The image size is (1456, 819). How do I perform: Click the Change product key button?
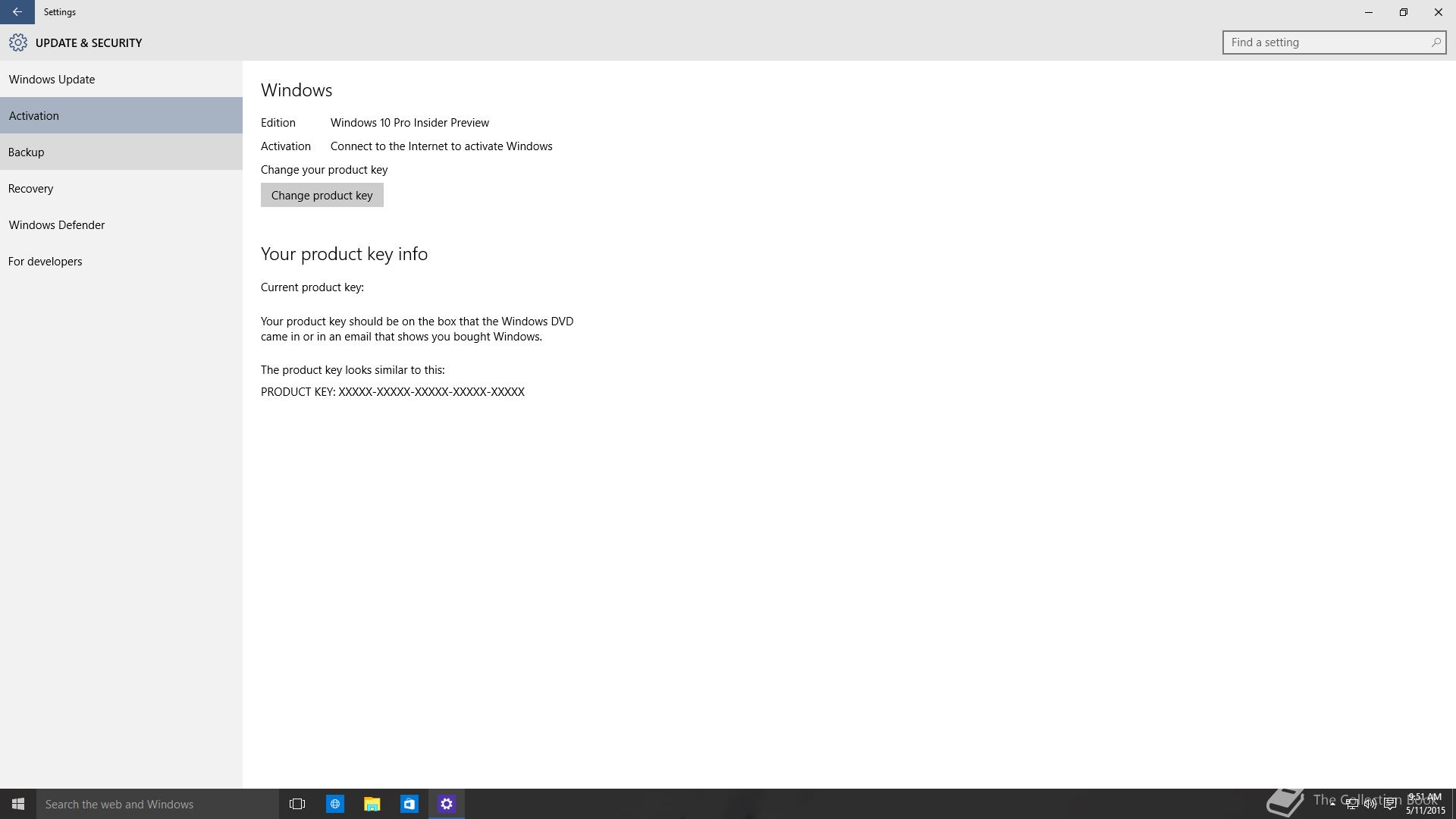tap(322, 195)
